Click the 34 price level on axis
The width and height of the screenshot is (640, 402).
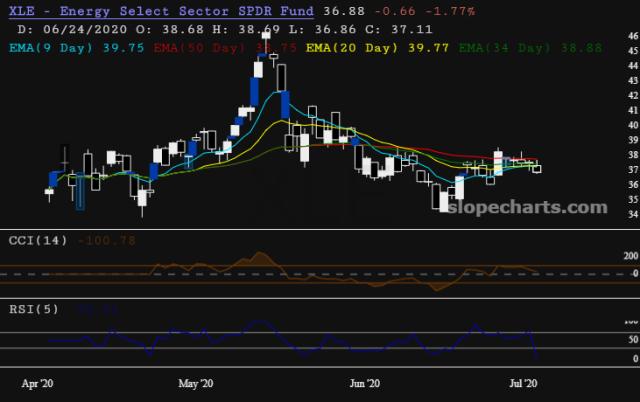631,214
